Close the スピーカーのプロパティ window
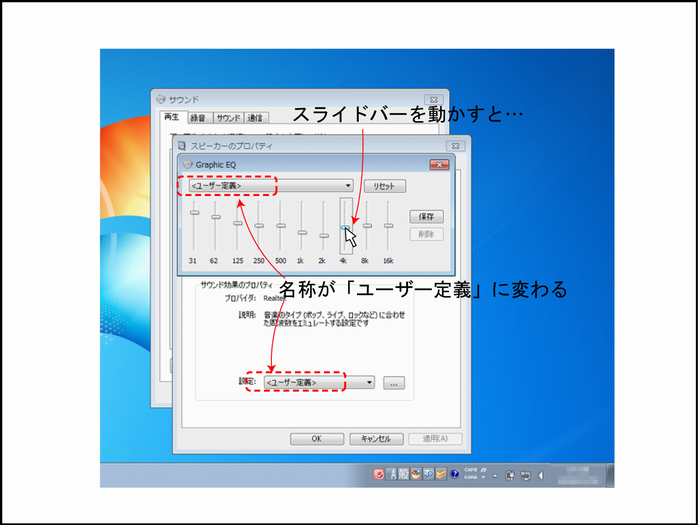The image size is (700, 525). tap(455, 146)
